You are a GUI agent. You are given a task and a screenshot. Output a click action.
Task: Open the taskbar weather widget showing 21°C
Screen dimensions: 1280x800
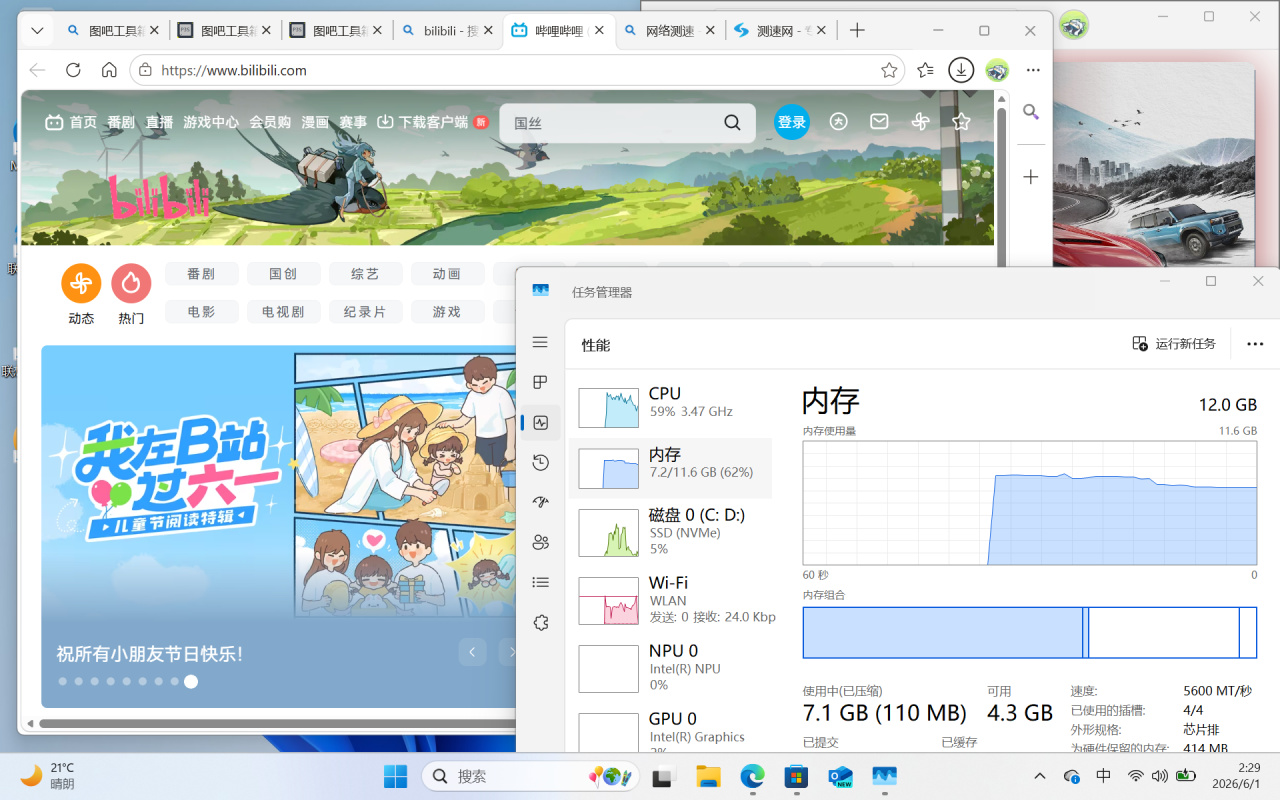click(x=48, y=776)
